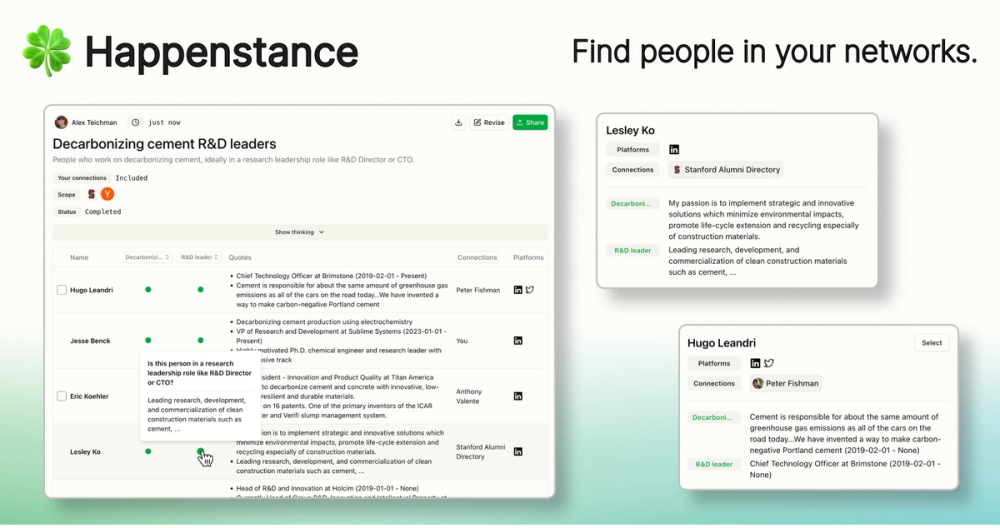
Task: Click the name 'Hugo Leandri' in the table
Action: click(x=91, y=290)
